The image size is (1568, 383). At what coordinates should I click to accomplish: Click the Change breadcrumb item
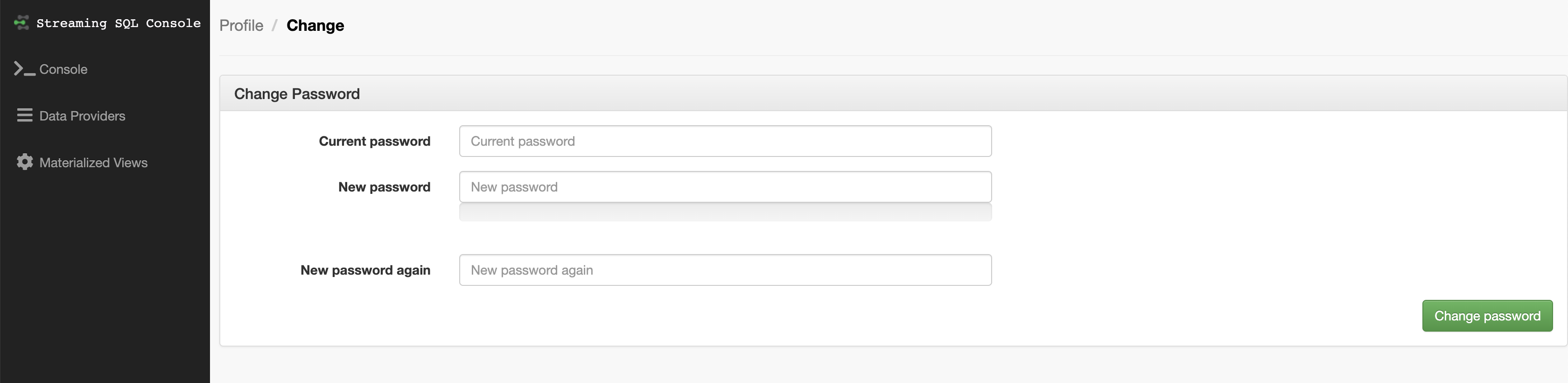[x=315, y=26]
